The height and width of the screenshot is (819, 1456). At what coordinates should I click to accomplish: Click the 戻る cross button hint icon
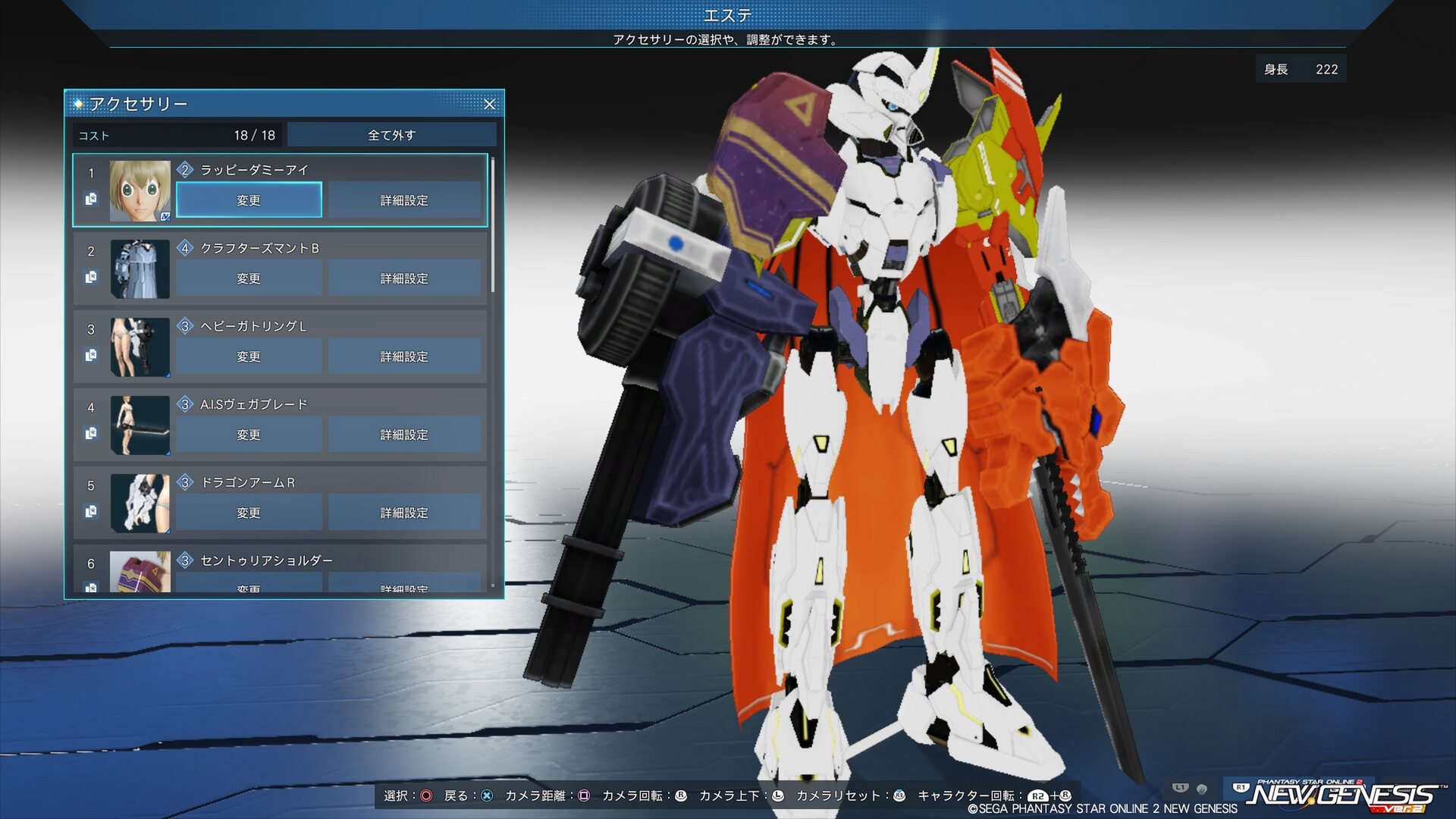tap(487, 795)
